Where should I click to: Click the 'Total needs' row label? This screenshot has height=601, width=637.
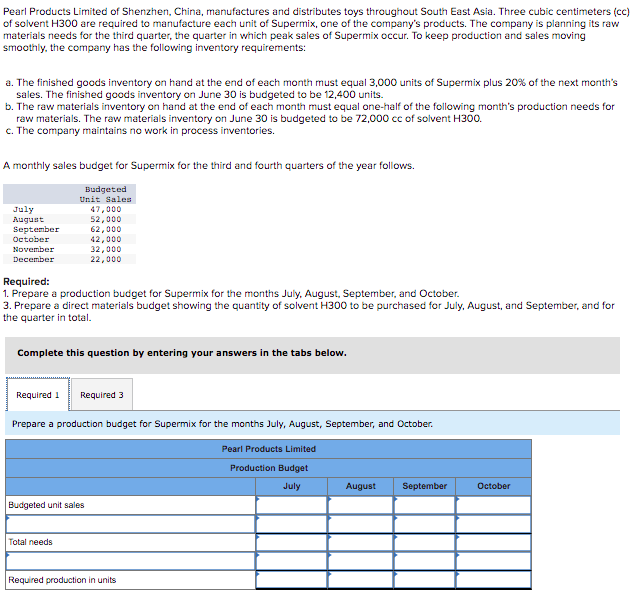(x=30, y=542)
